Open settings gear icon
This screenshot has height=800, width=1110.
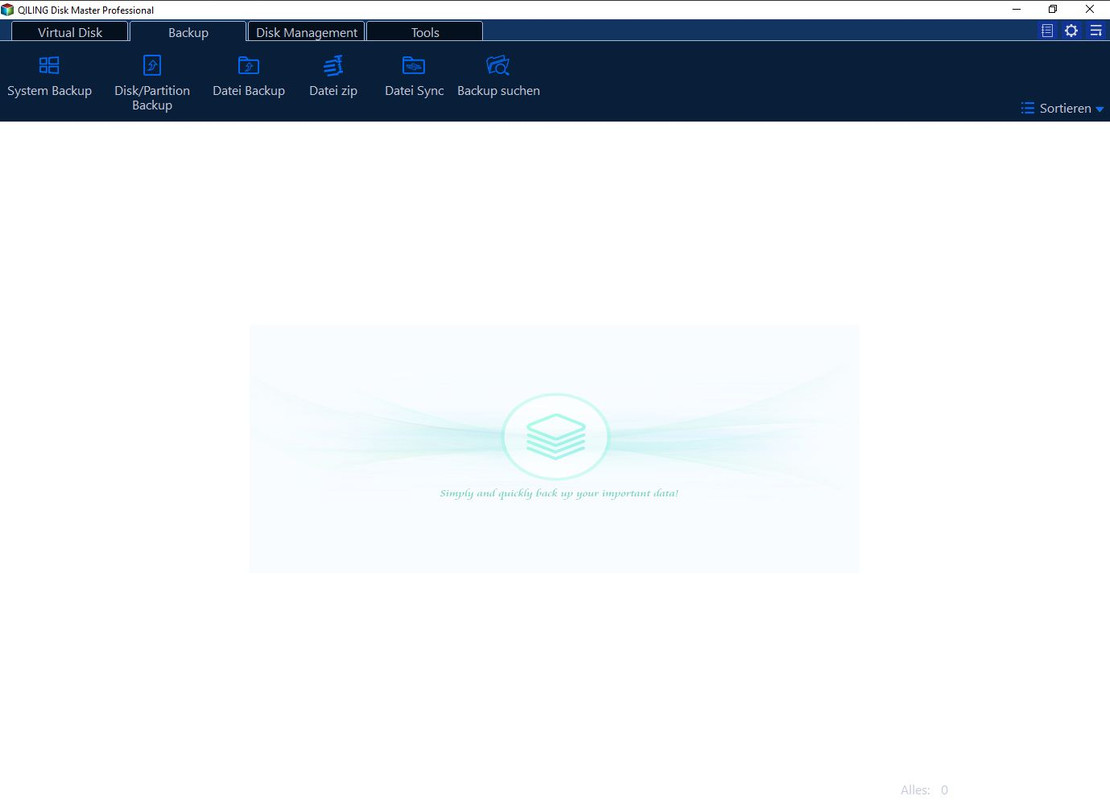1071,30
